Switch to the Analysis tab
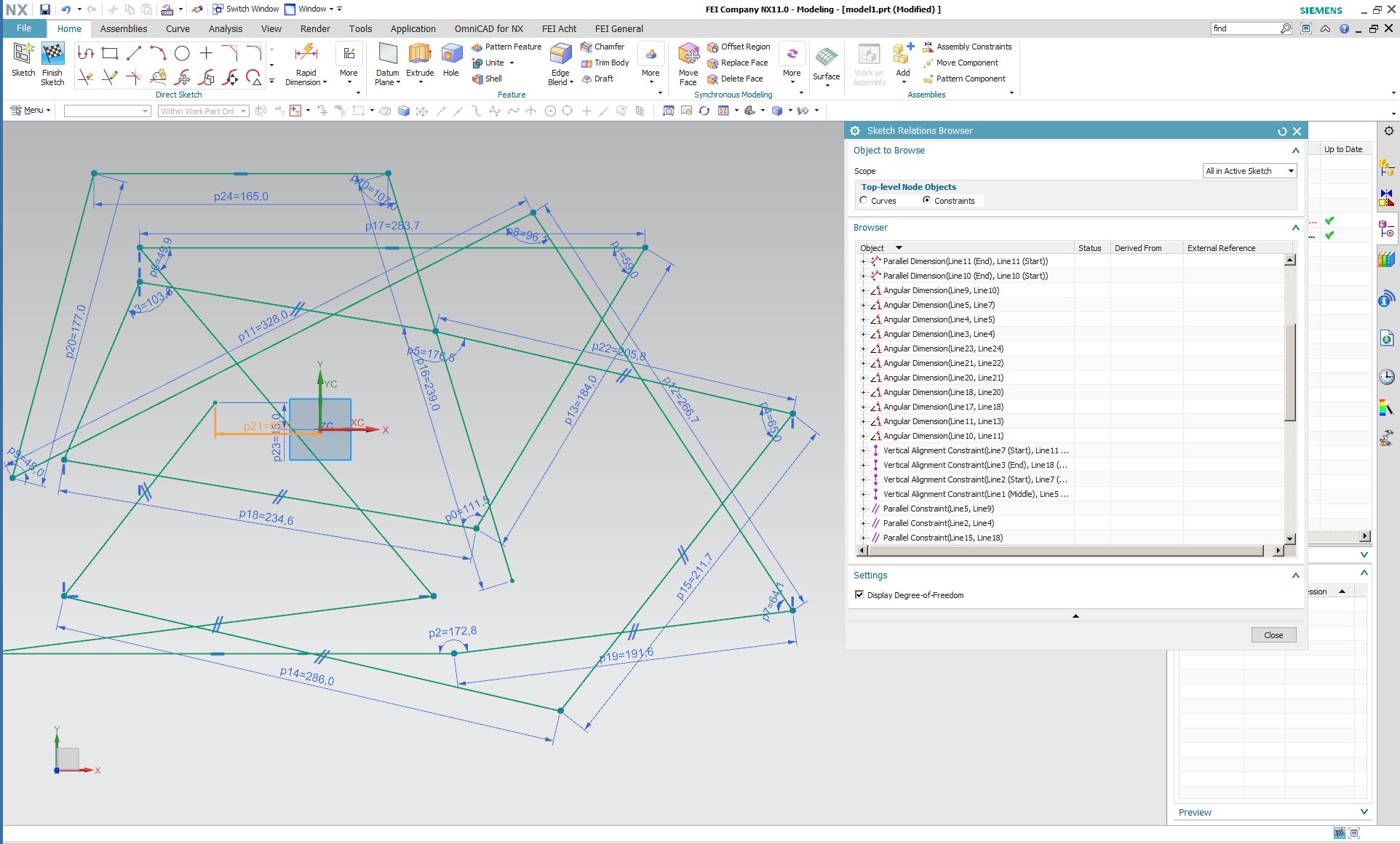 point(226,29)
